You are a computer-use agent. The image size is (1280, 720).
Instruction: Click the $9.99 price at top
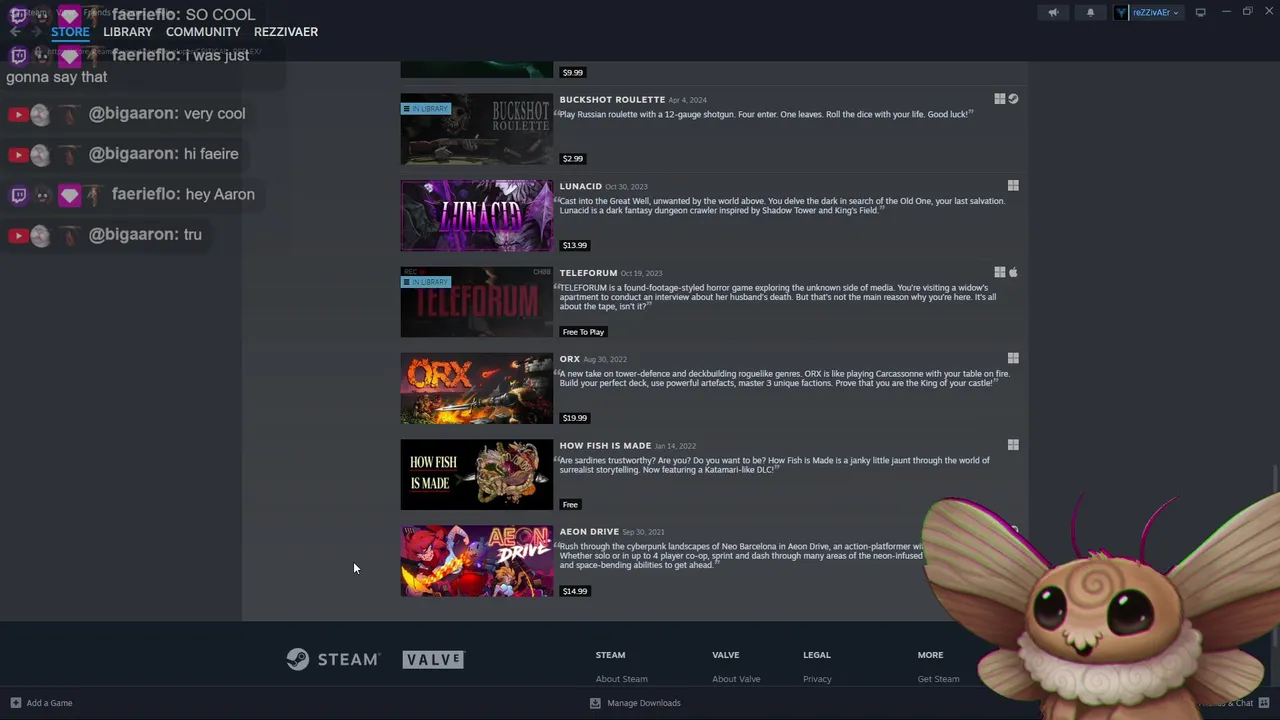[x=572, y=72]
